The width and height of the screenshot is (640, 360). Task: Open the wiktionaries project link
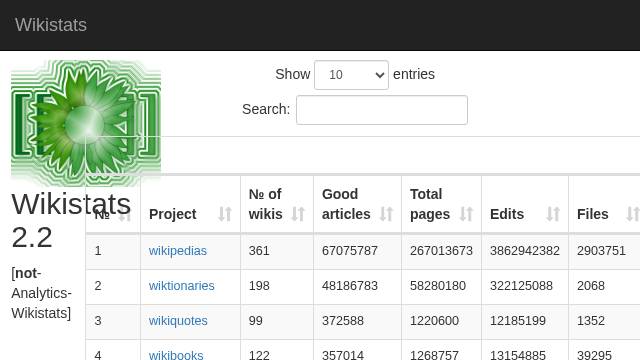182,286
